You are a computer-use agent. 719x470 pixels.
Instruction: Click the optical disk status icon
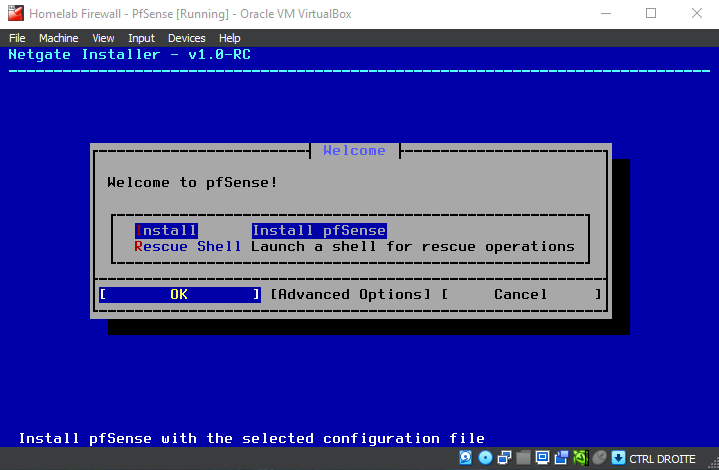[485, 458]
